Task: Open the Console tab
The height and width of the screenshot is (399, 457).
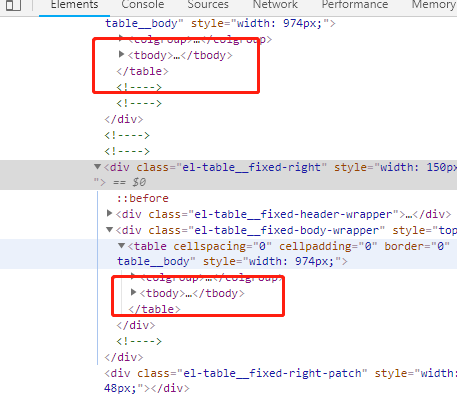Action: point(143,5)
